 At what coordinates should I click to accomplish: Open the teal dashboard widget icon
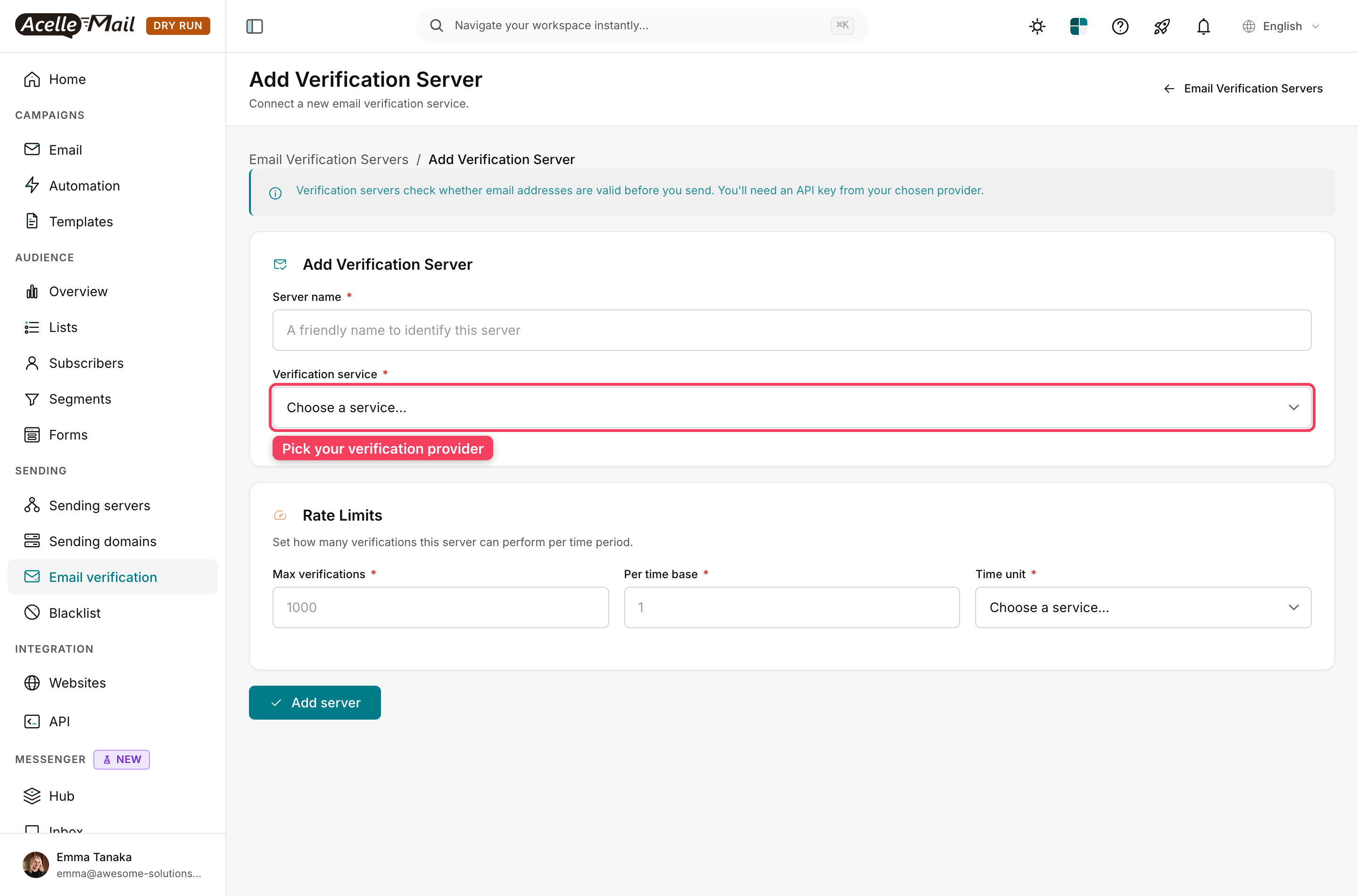pos(1079,26)
